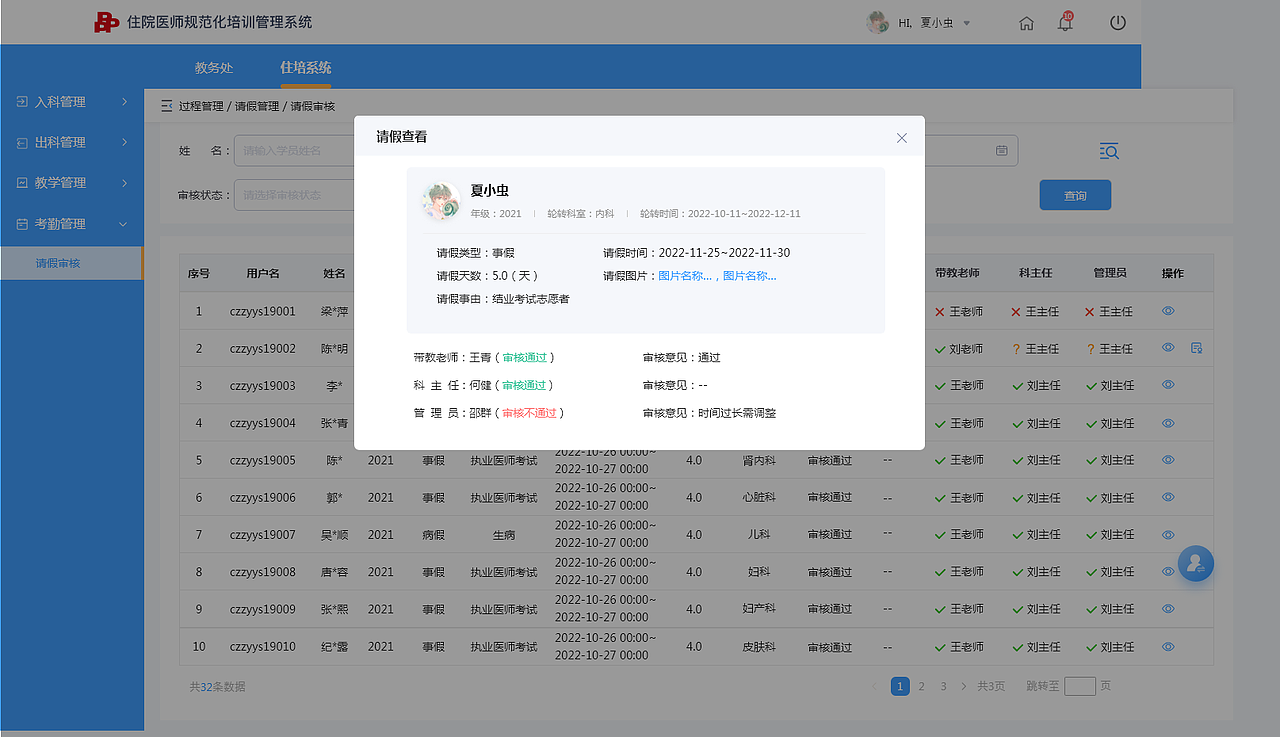View details for row czzyys19001
Image resolution: width=1280 pixels, height=737 pixels.
tap(1168, 311)
